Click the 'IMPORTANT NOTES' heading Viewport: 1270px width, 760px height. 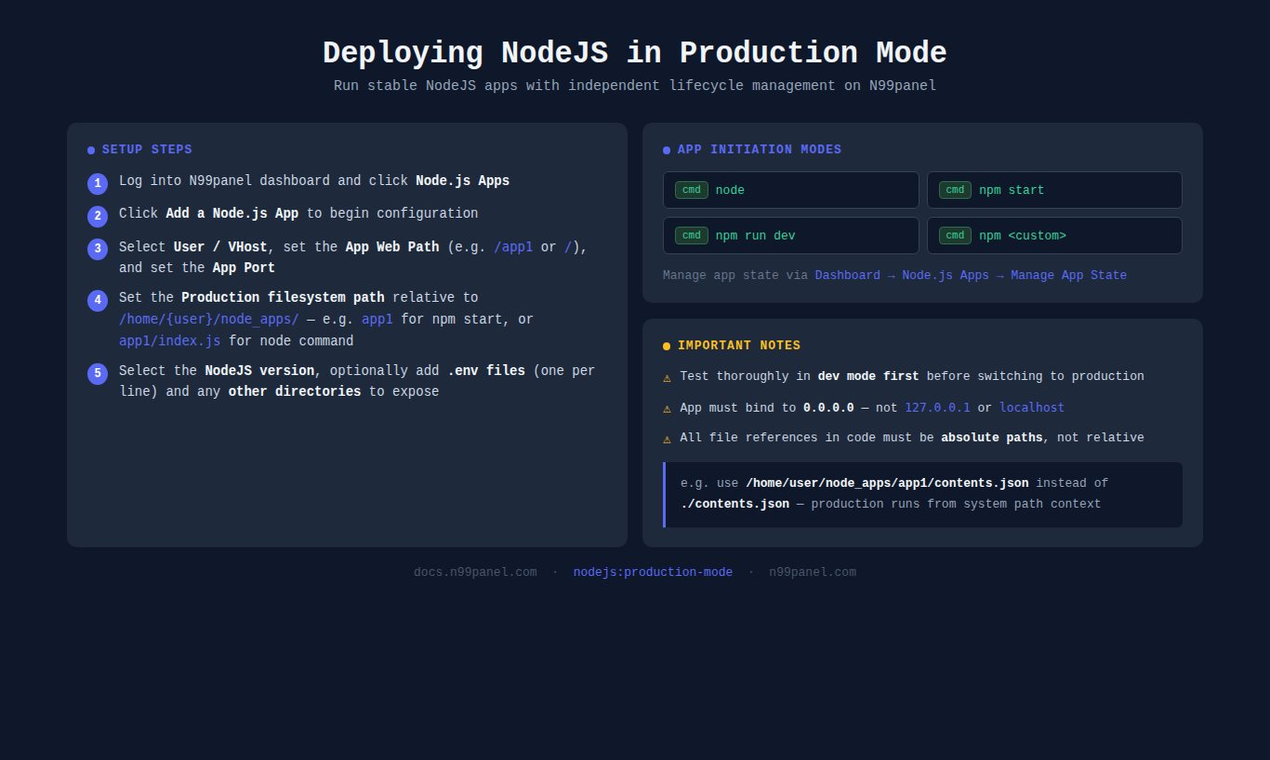click(x=739, y=346)
